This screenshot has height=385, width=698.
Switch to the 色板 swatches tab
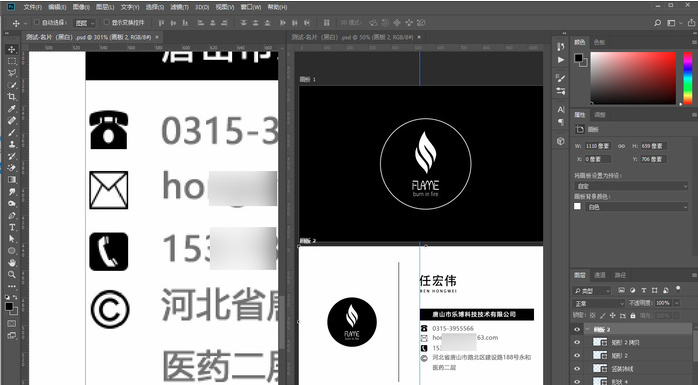click(x=599, y=42)
